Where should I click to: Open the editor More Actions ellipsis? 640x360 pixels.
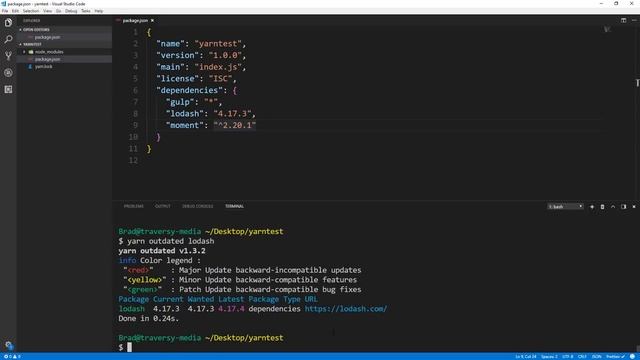point(634,20)
